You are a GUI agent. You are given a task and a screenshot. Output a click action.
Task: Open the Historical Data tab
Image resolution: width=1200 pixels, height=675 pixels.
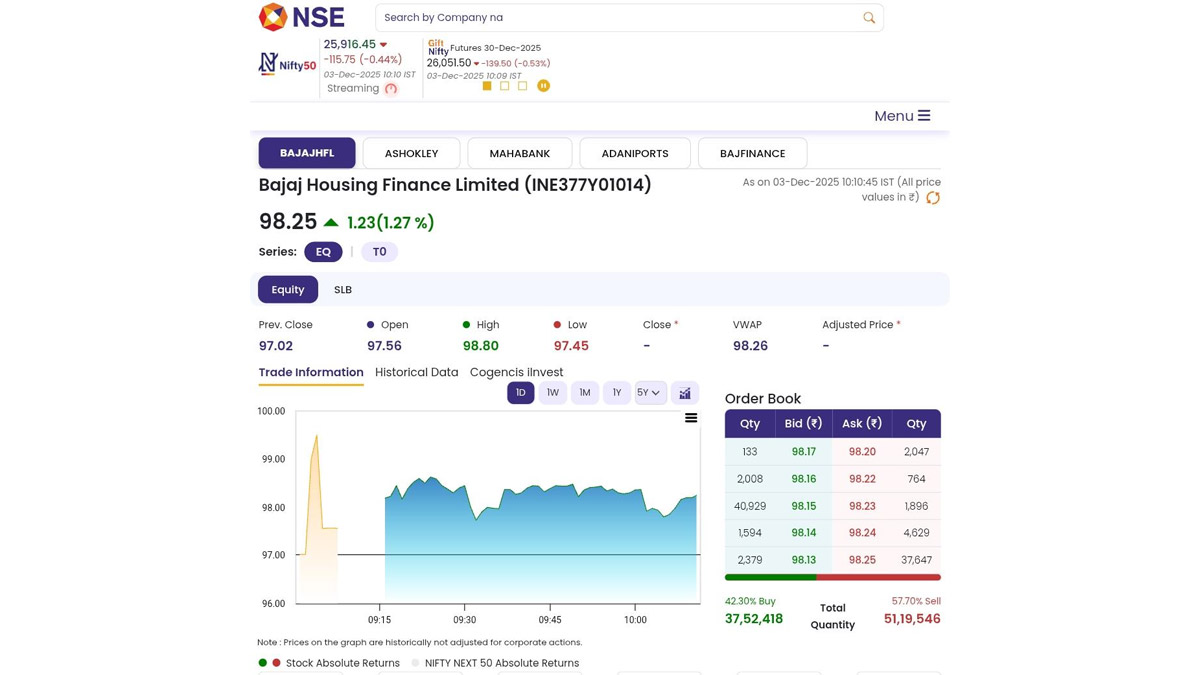tap(416, 372)
